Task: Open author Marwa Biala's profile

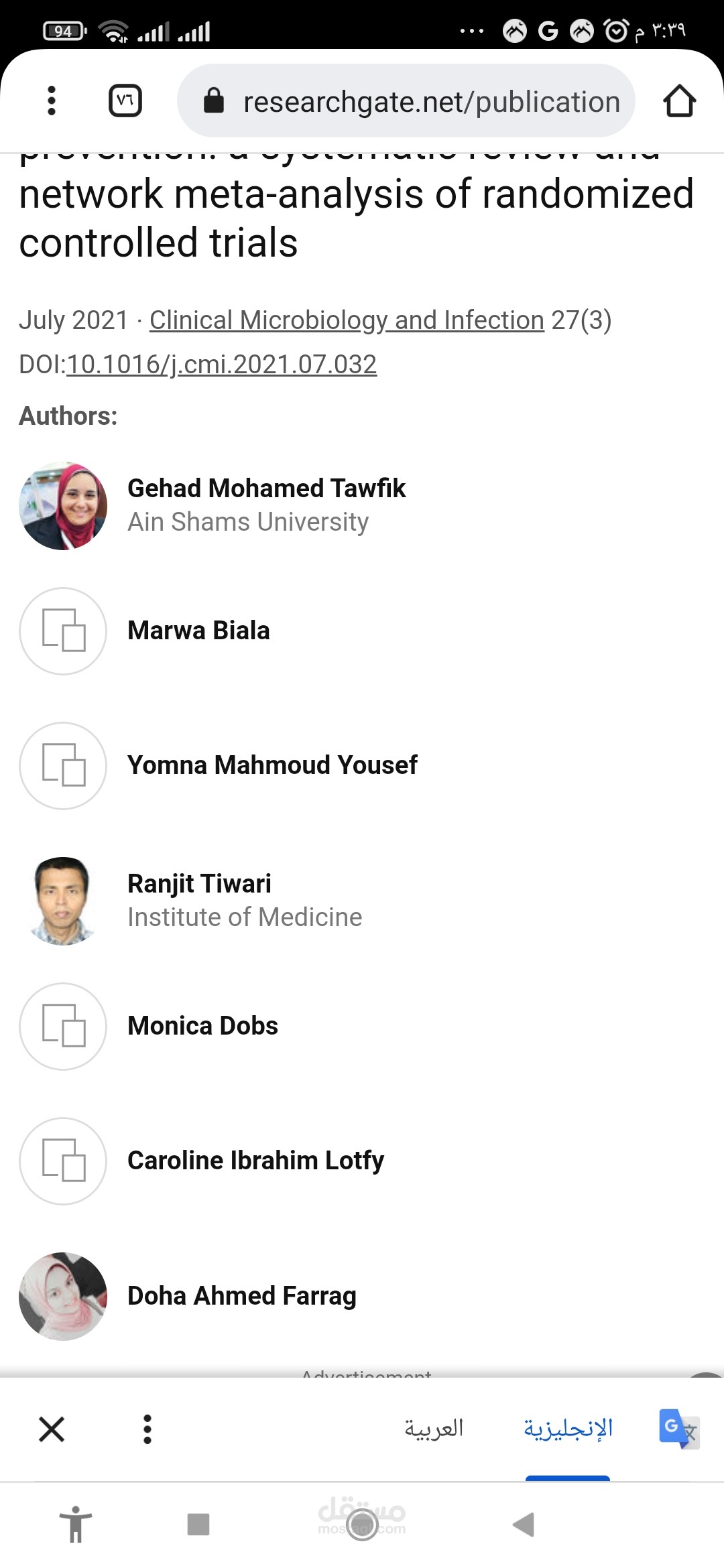Action: 198,631
